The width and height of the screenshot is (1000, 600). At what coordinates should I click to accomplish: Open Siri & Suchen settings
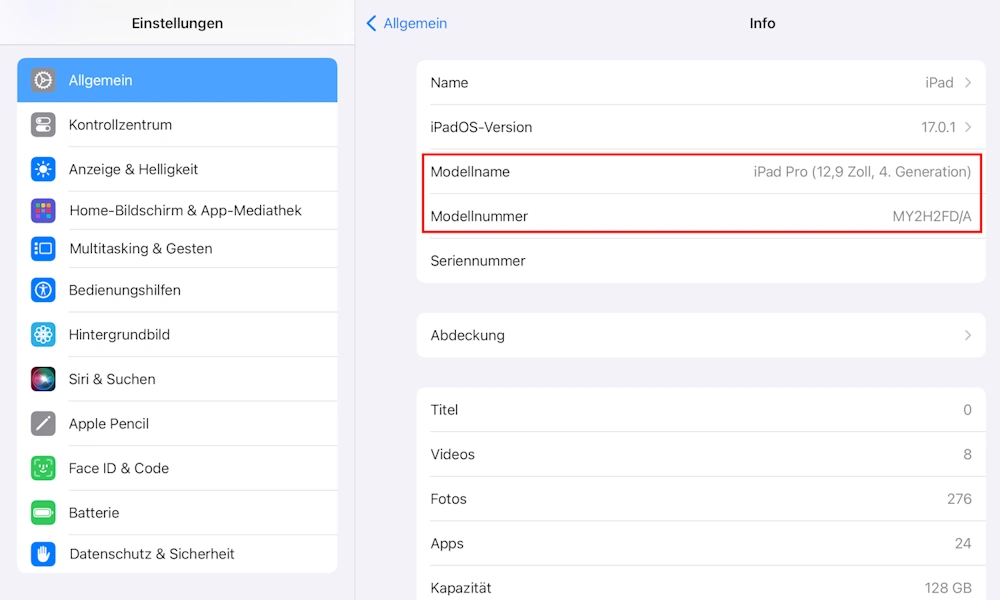click(x=177, y=379)
